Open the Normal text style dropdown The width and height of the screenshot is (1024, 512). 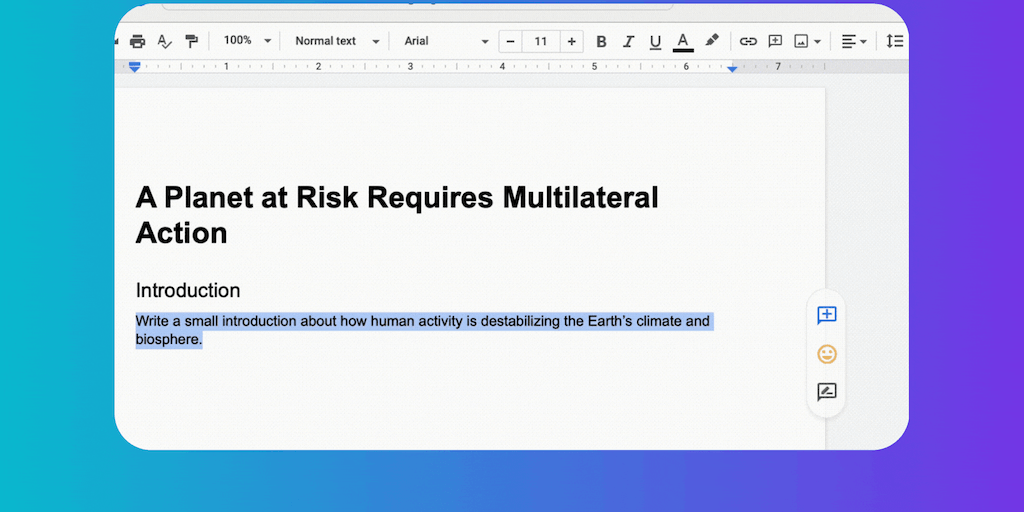click(x=337, y=41)
